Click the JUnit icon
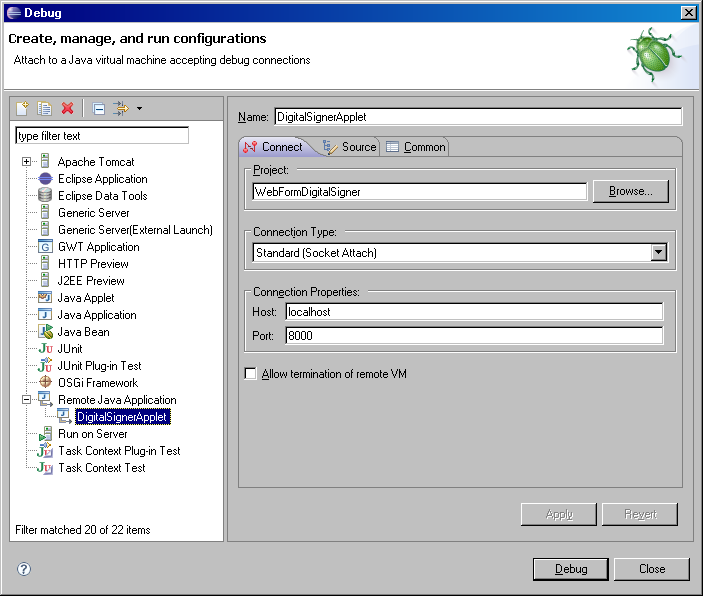 45,348
